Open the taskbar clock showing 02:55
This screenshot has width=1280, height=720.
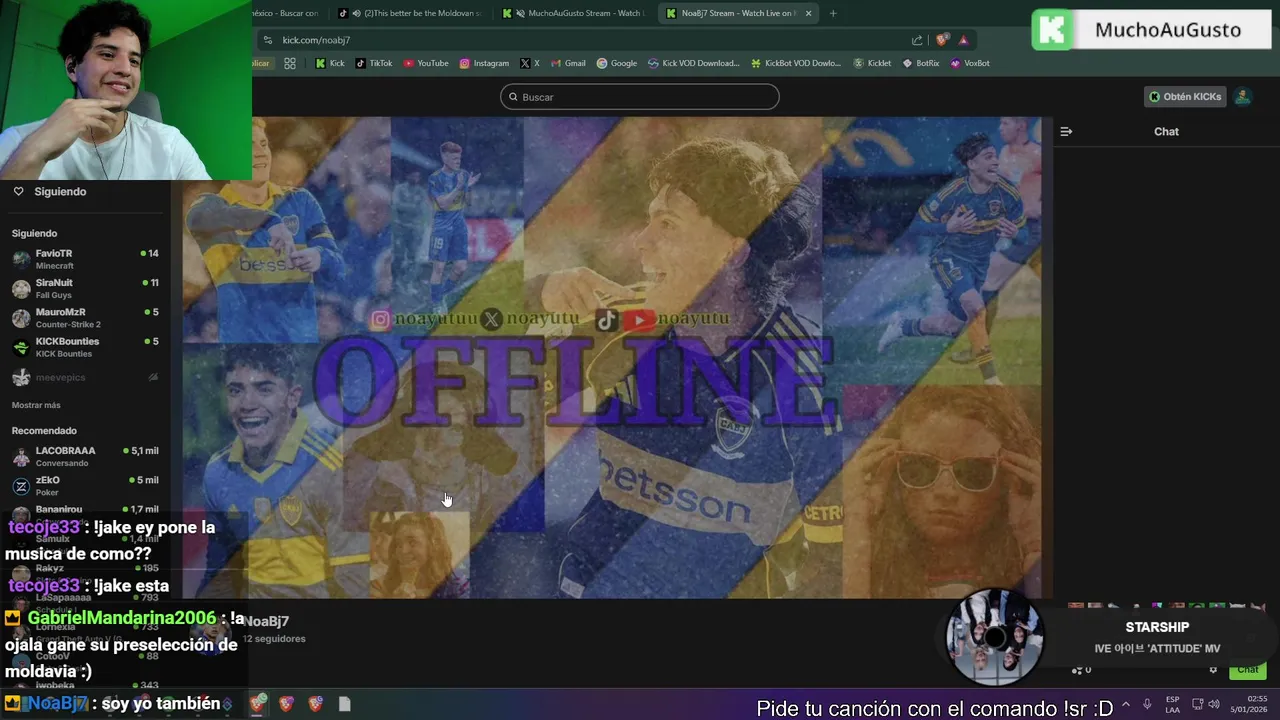pyautogui.click(x=1249, y=704)
